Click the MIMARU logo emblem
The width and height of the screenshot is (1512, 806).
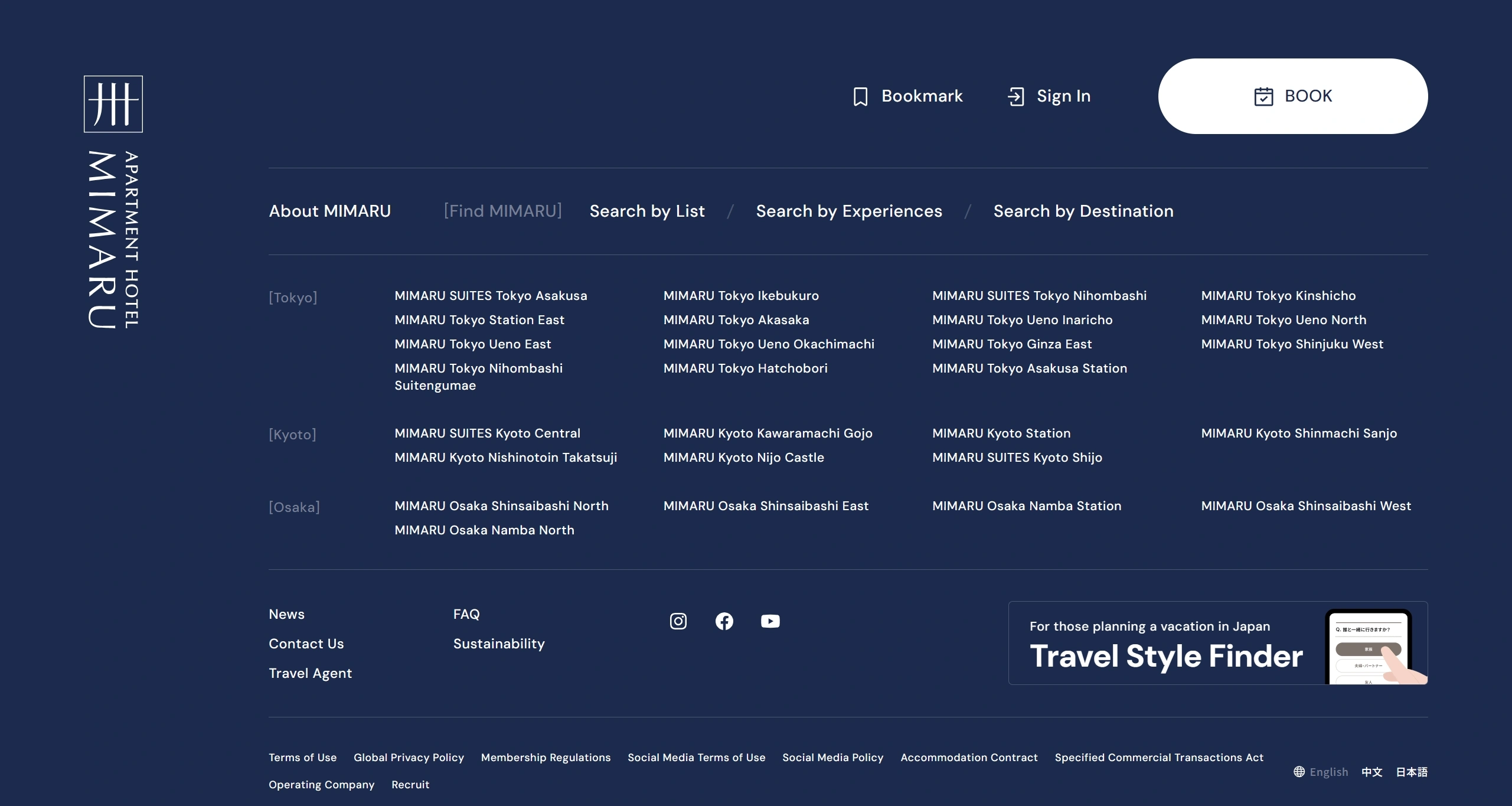point(113,104)
